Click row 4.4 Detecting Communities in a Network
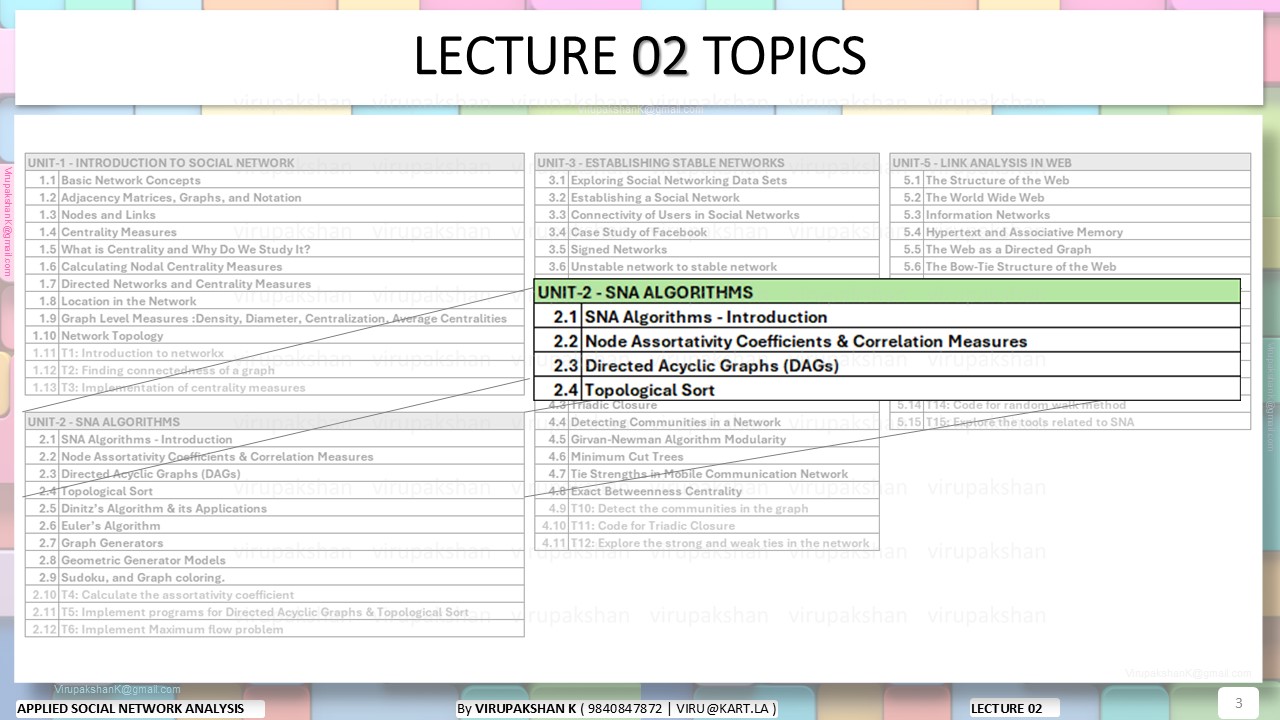Image resolution: width=1280 pixels, height=720 pixels. pyautogui.click(x=707, y=422)
